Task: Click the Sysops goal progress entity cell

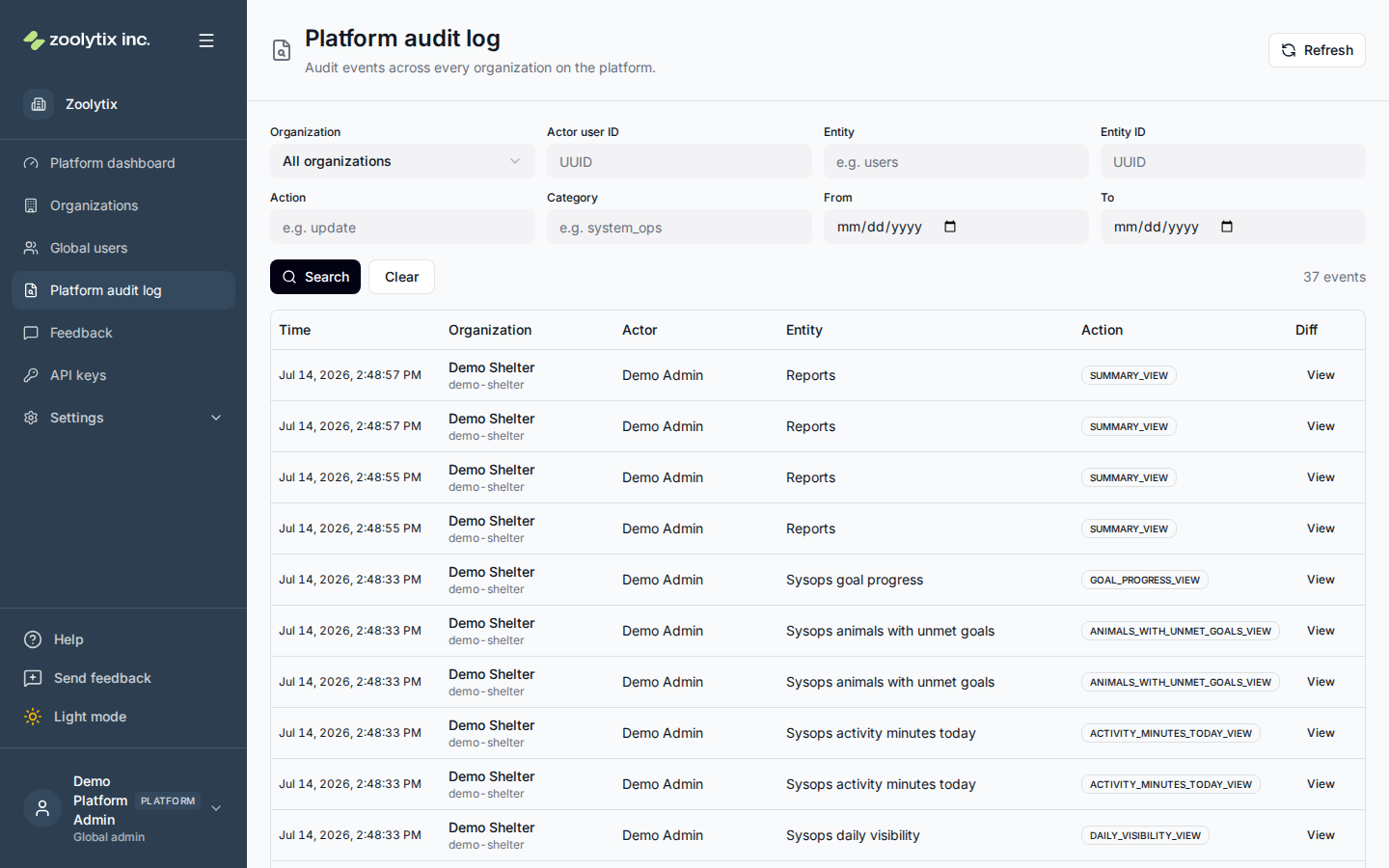Action: (x=855, y=580)
